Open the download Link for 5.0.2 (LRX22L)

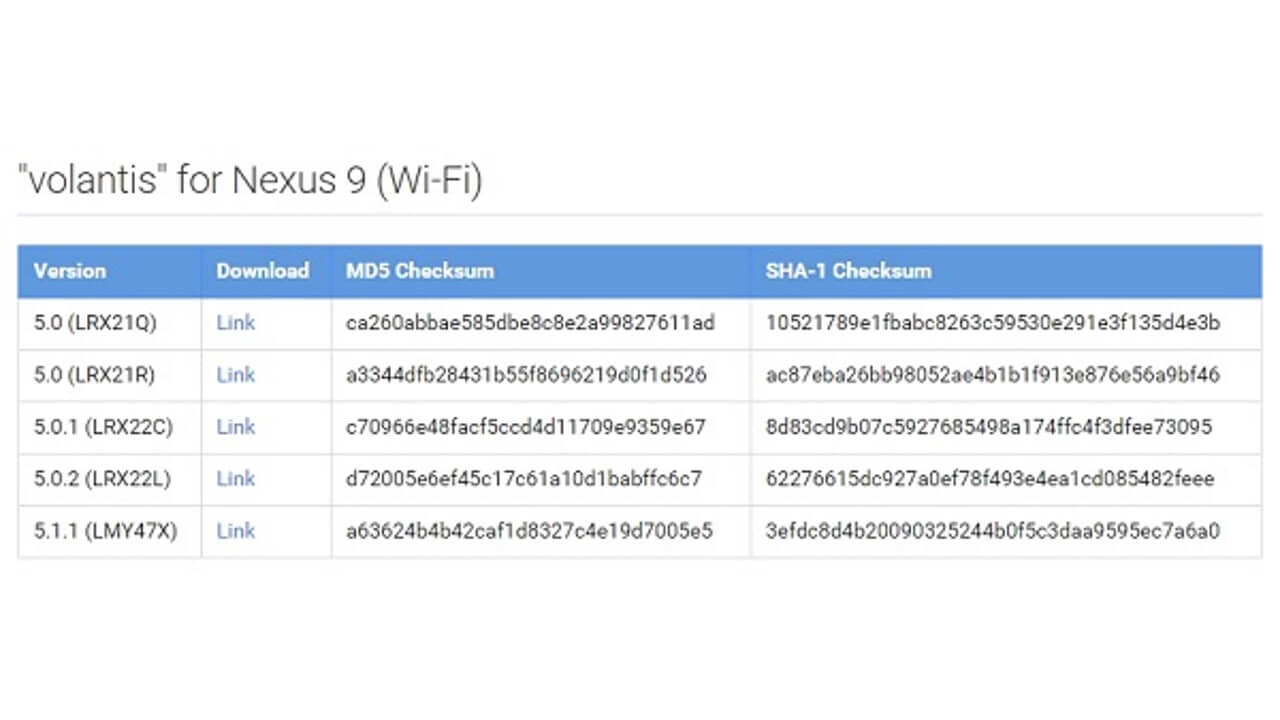pyautogui.click(x=236, y=479)
